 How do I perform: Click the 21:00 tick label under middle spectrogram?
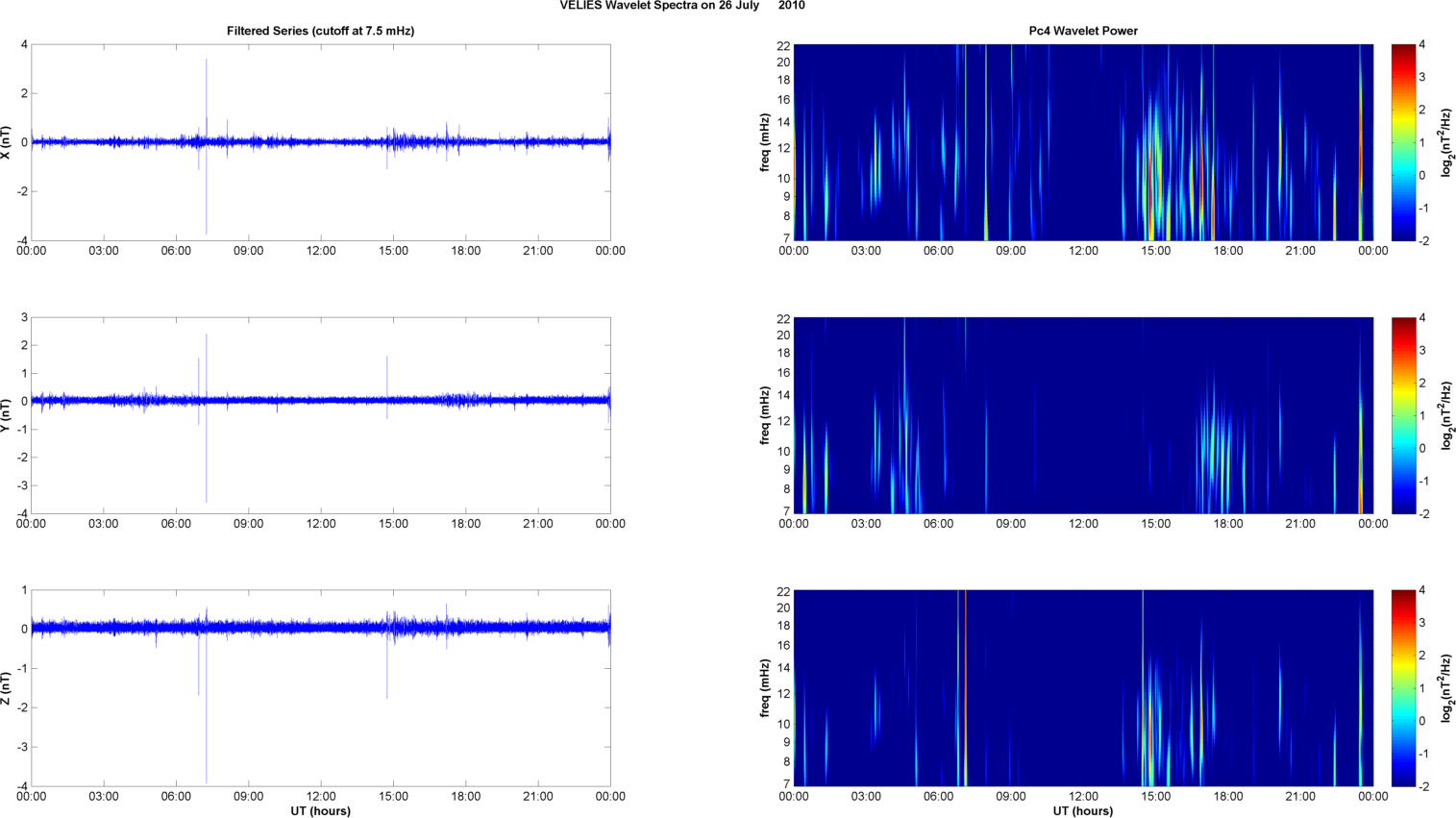point(1300,524)
